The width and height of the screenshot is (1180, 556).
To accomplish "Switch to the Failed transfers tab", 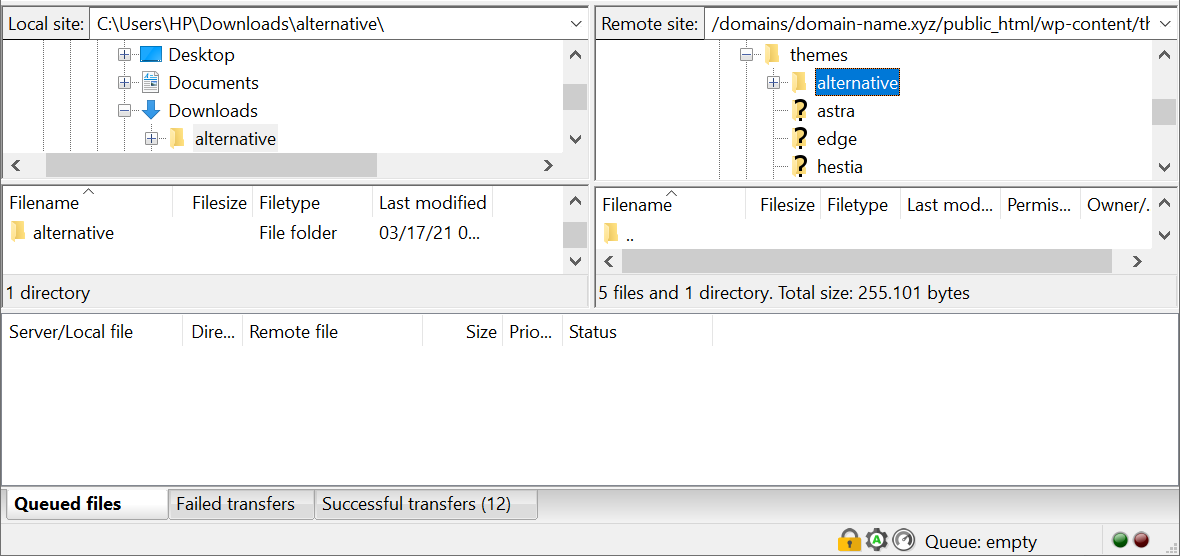I will [235, 504].
